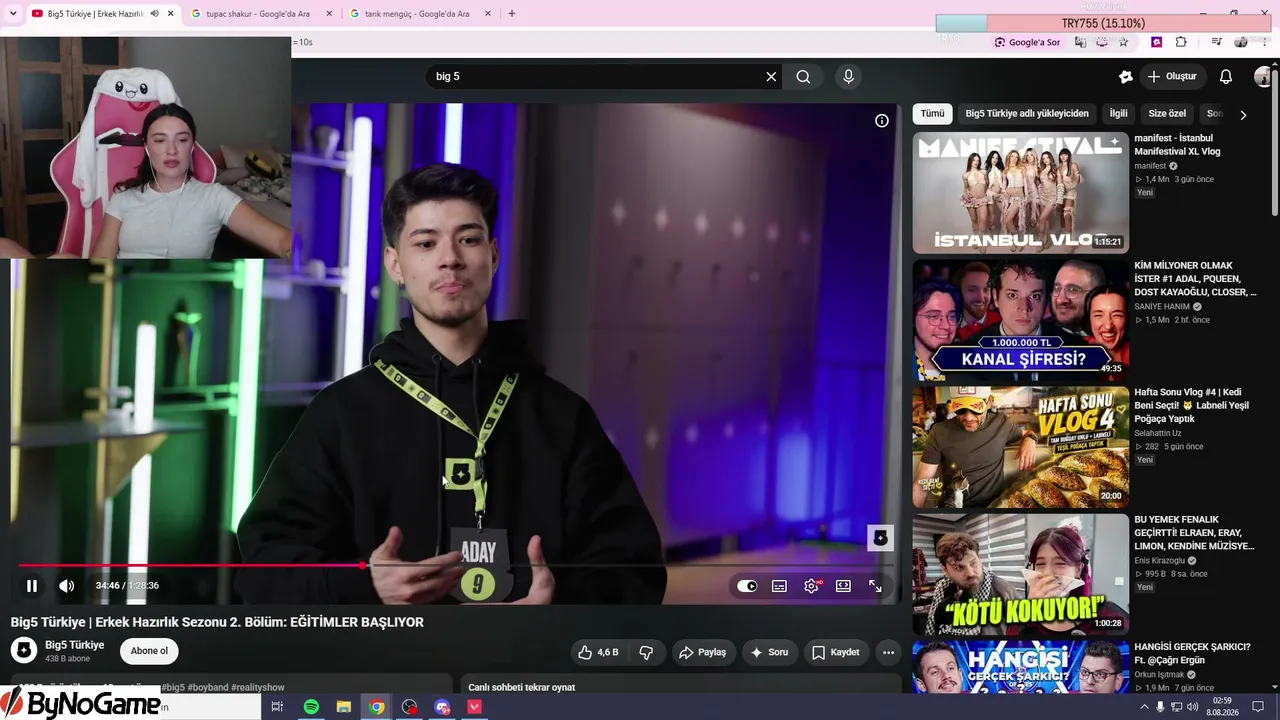Open the system volume tray icon
Image resolution: width=1280 pixels, height=720 pixels.
point(1193,707)
